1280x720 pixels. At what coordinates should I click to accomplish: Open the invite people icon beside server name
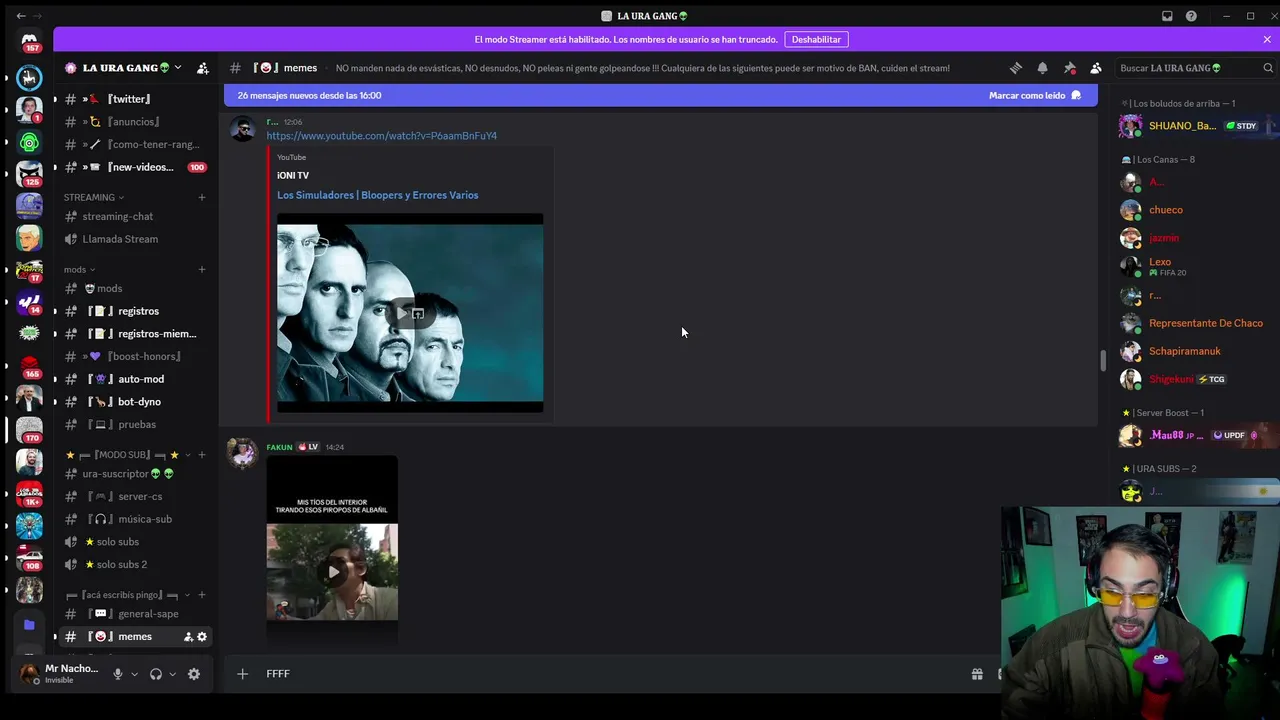click(203, 68)
